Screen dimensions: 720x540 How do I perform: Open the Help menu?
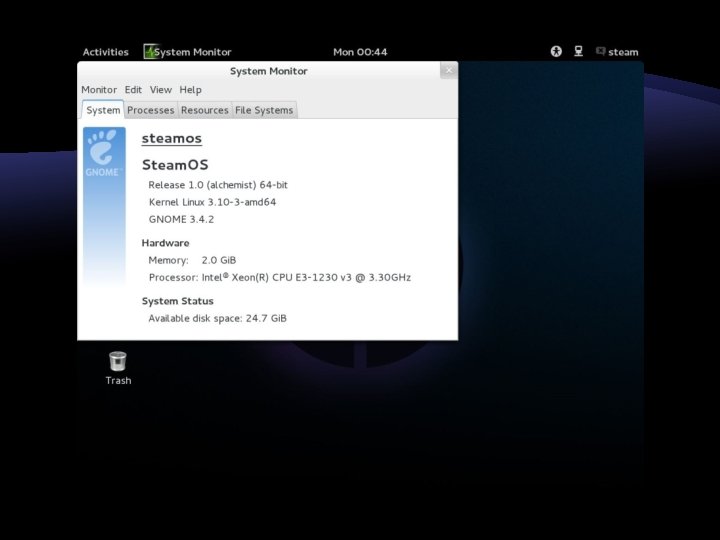pos(191,90)
